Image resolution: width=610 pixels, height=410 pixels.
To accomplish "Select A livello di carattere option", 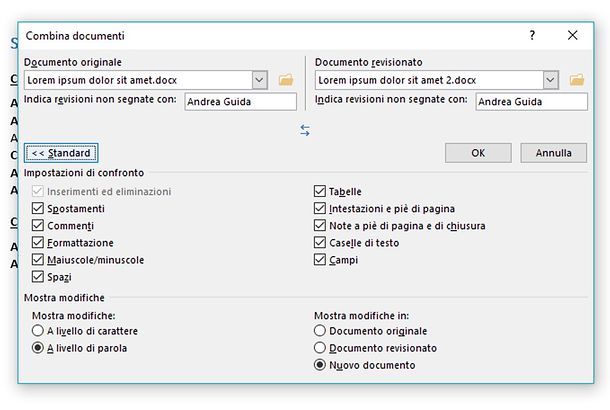I will point(38,331).
